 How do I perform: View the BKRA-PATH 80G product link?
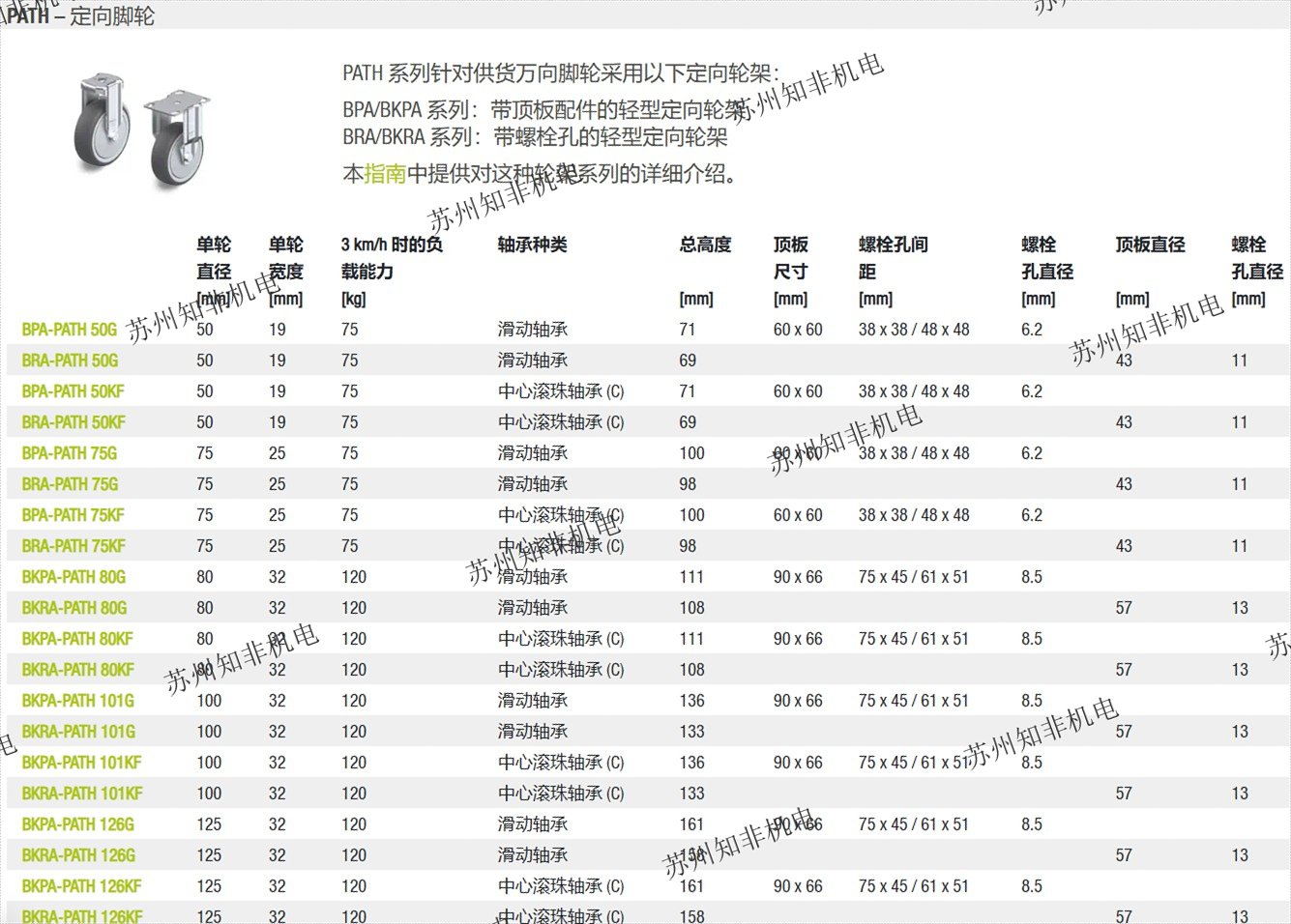[74, 608]
